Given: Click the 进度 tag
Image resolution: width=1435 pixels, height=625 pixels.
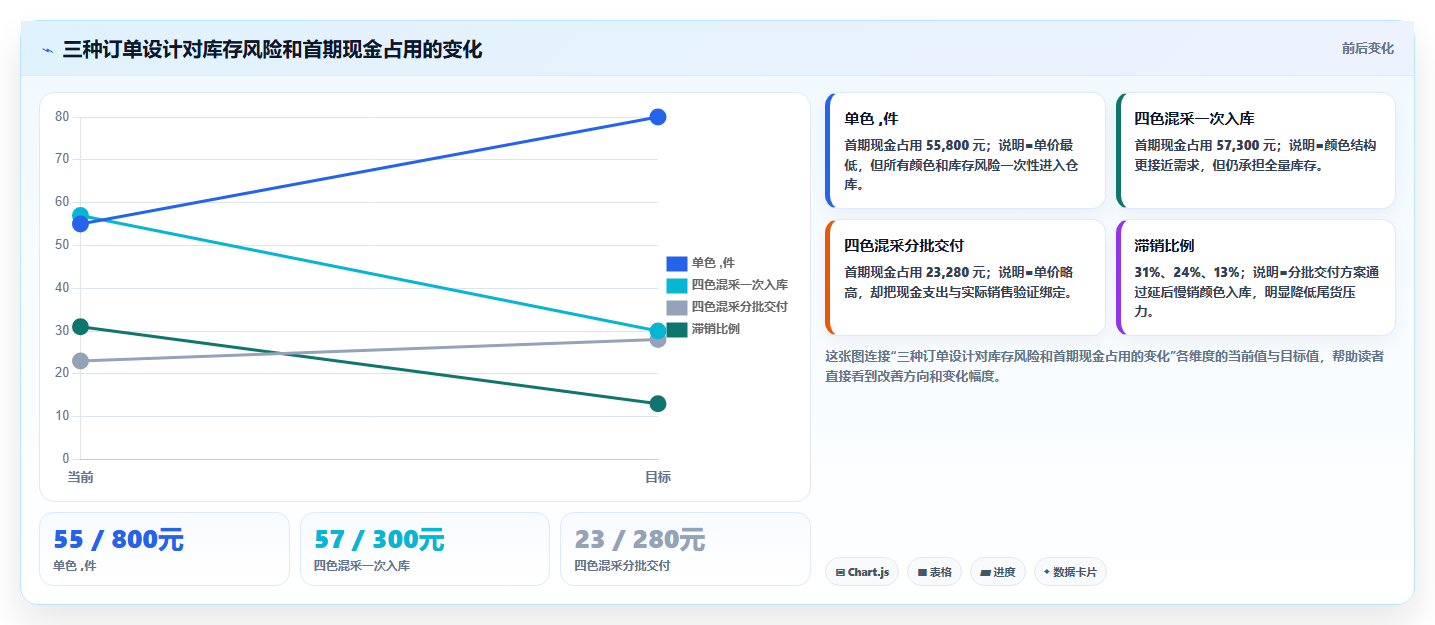Looking at the screenshot, I should click(x=998, y=572).
